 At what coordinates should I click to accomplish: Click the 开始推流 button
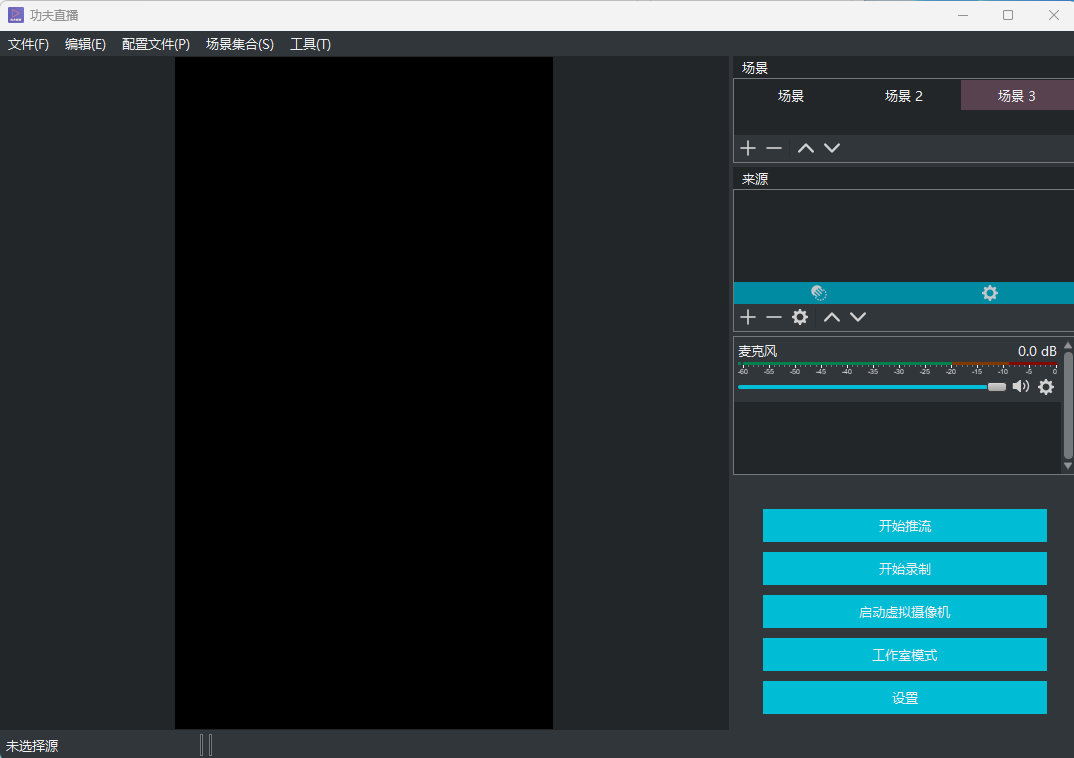pos(904,525)
